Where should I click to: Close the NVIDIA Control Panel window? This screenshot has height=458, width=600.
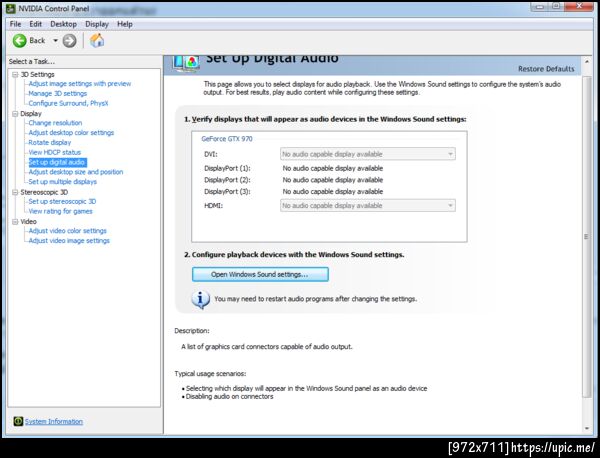coord(579,7)
